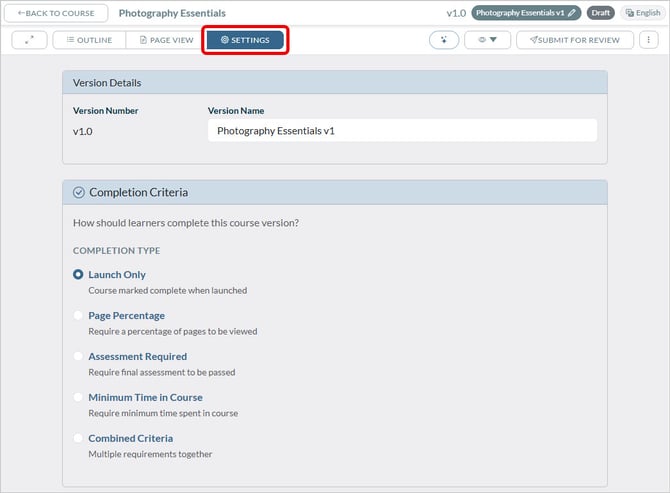670x493 pixels.
Task: Click the AI sparkle icon button
Action: [444, 40]
